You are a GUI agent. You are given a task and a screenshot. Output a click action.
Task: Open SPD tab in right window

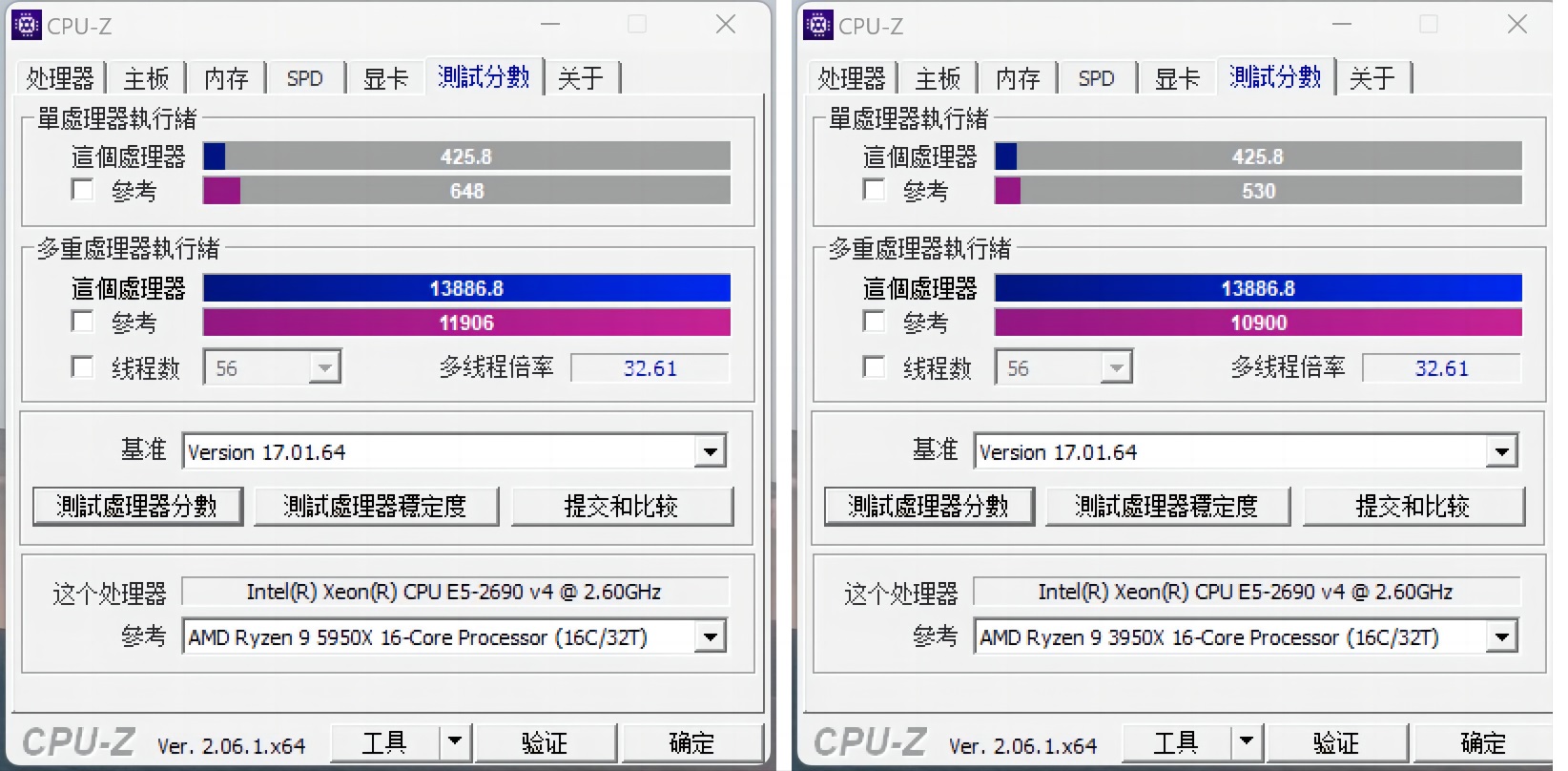[x=1097, y=77]
